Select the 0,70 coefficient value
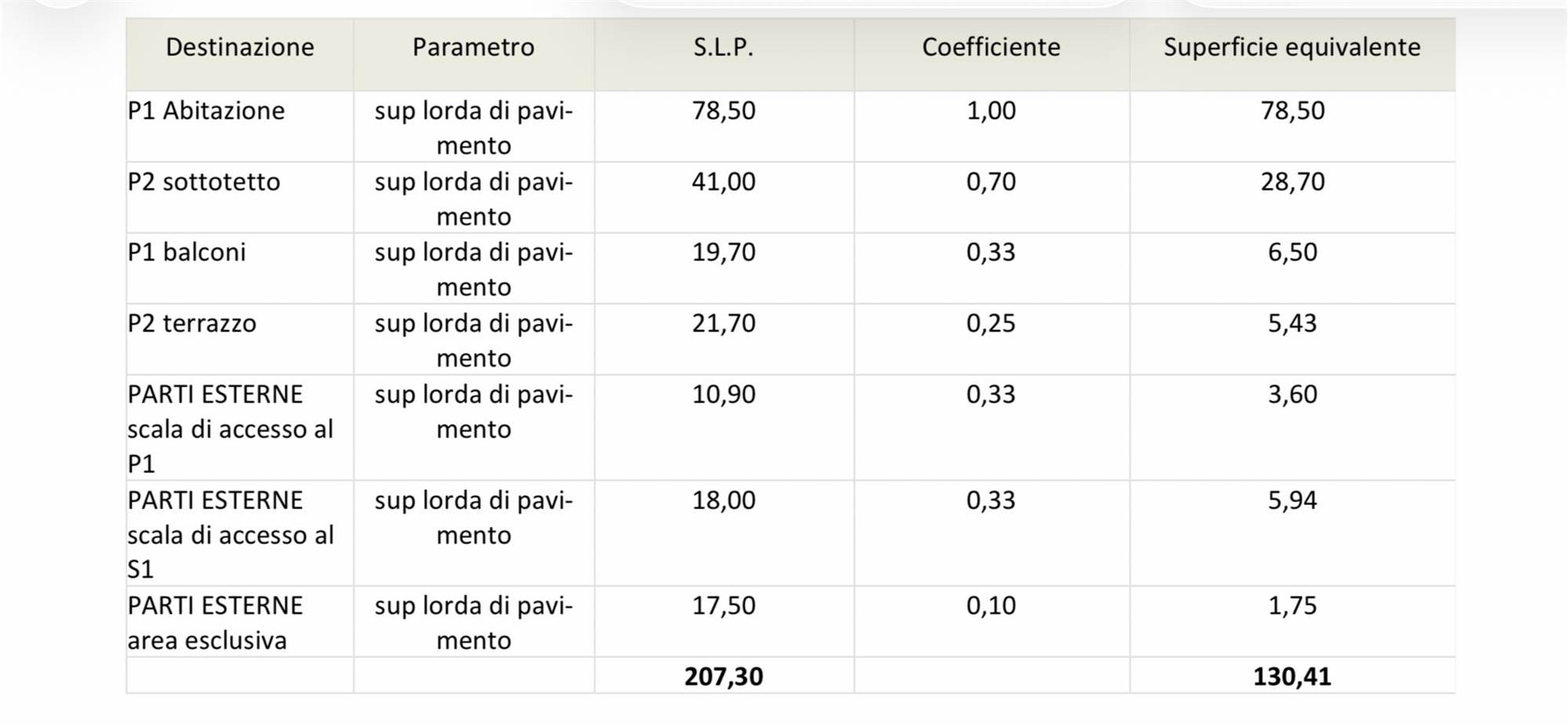 pos(991,182)
